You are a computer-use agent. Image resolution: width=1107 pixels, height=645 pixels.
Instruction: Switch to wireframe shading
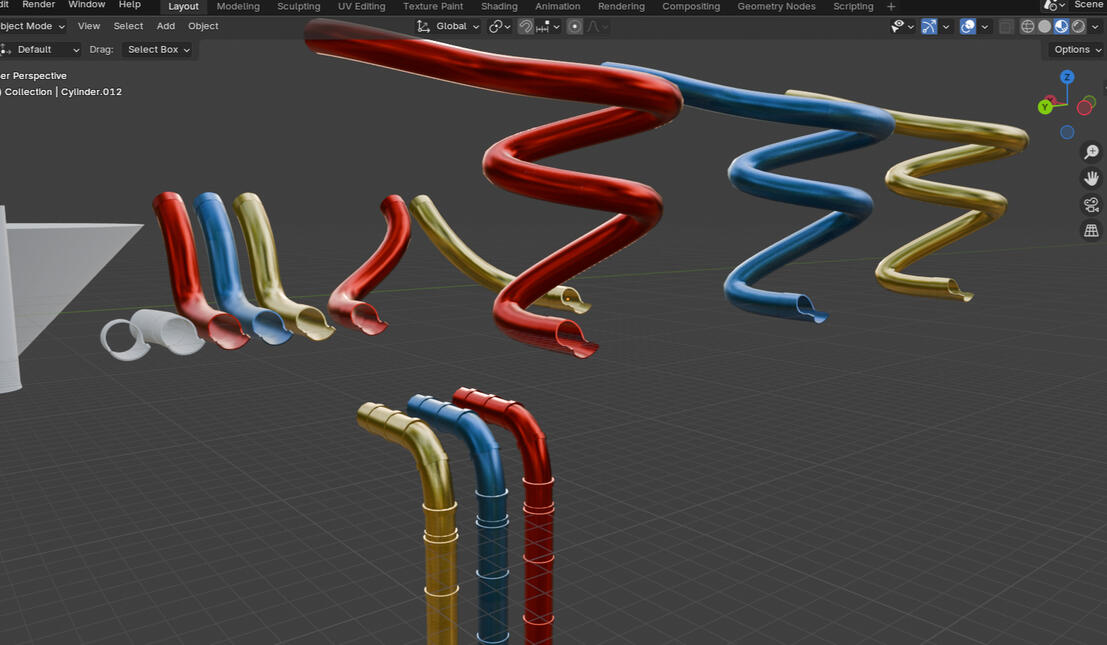(1028, 26)
